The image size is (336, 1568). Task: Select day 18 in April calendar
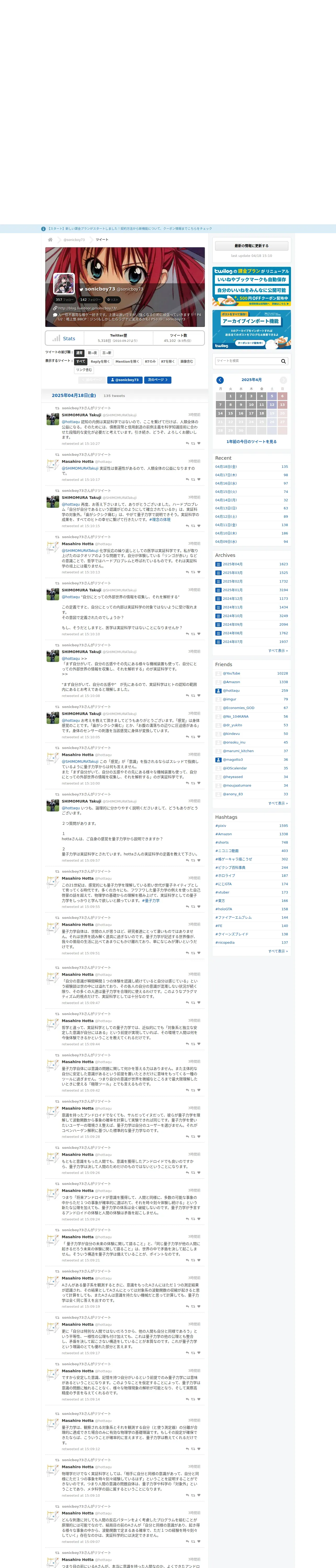[x=262, y=413]
